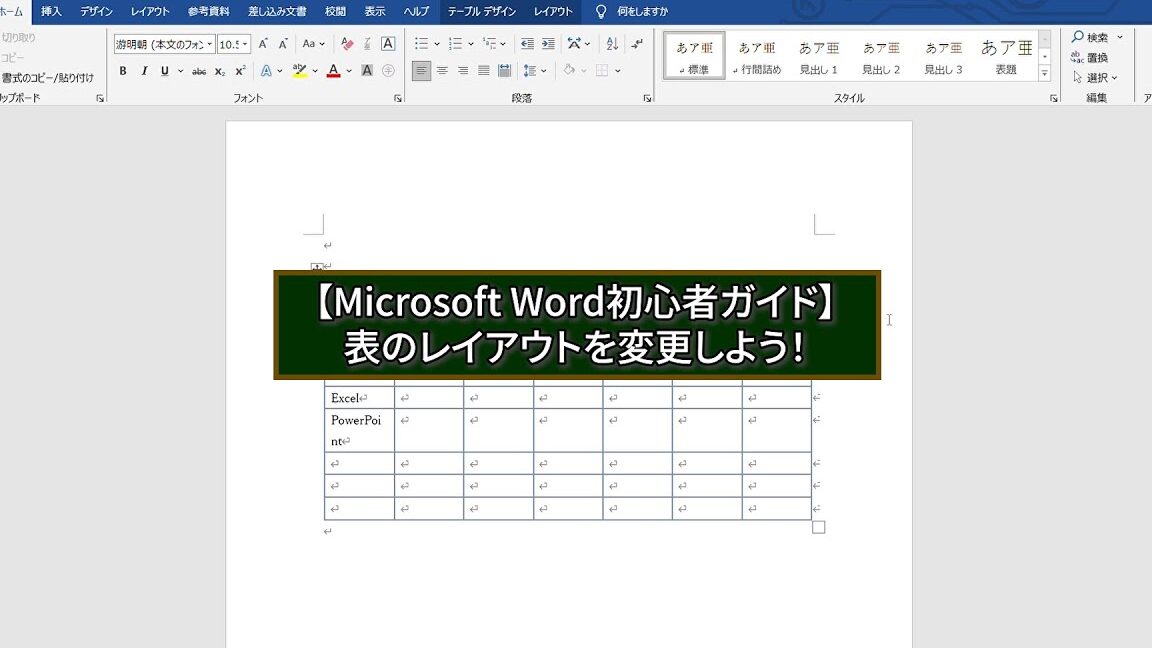
Task: Open the font name combo box
Action: [165, 44]
